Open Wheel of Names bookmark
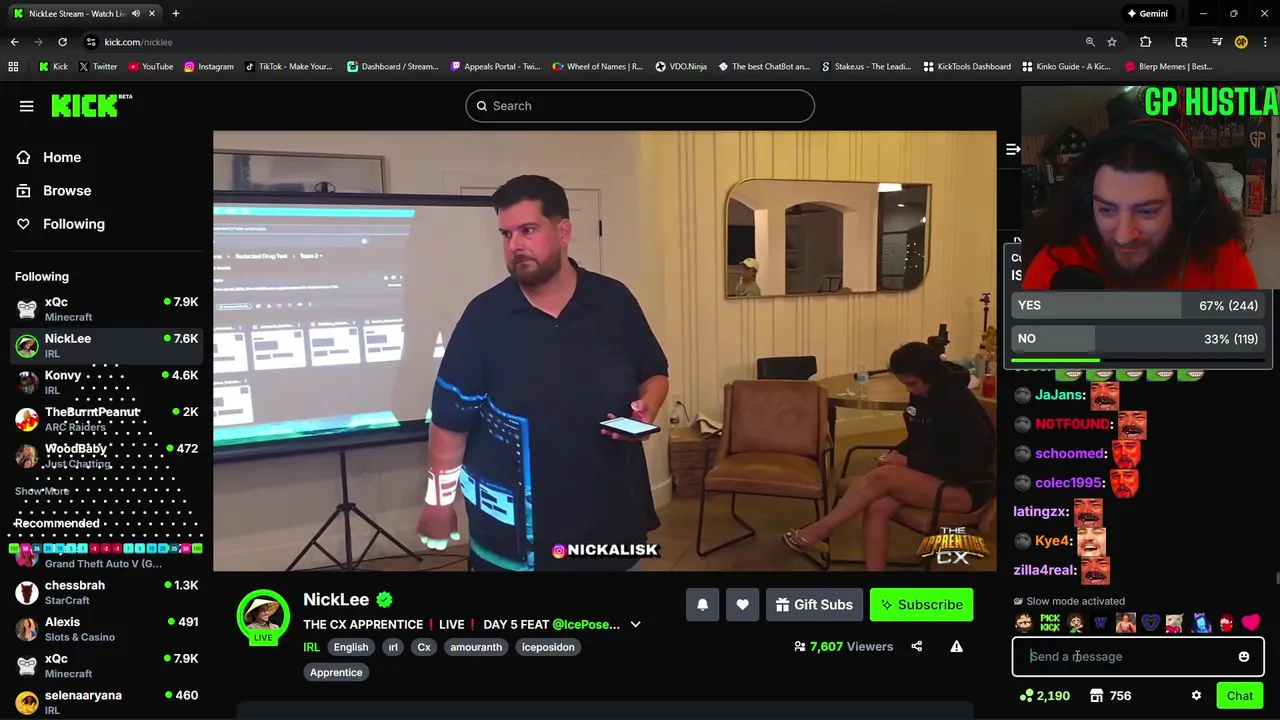Image resolution: width=1280 pixels, height=720 pixels. click(597, 67)
